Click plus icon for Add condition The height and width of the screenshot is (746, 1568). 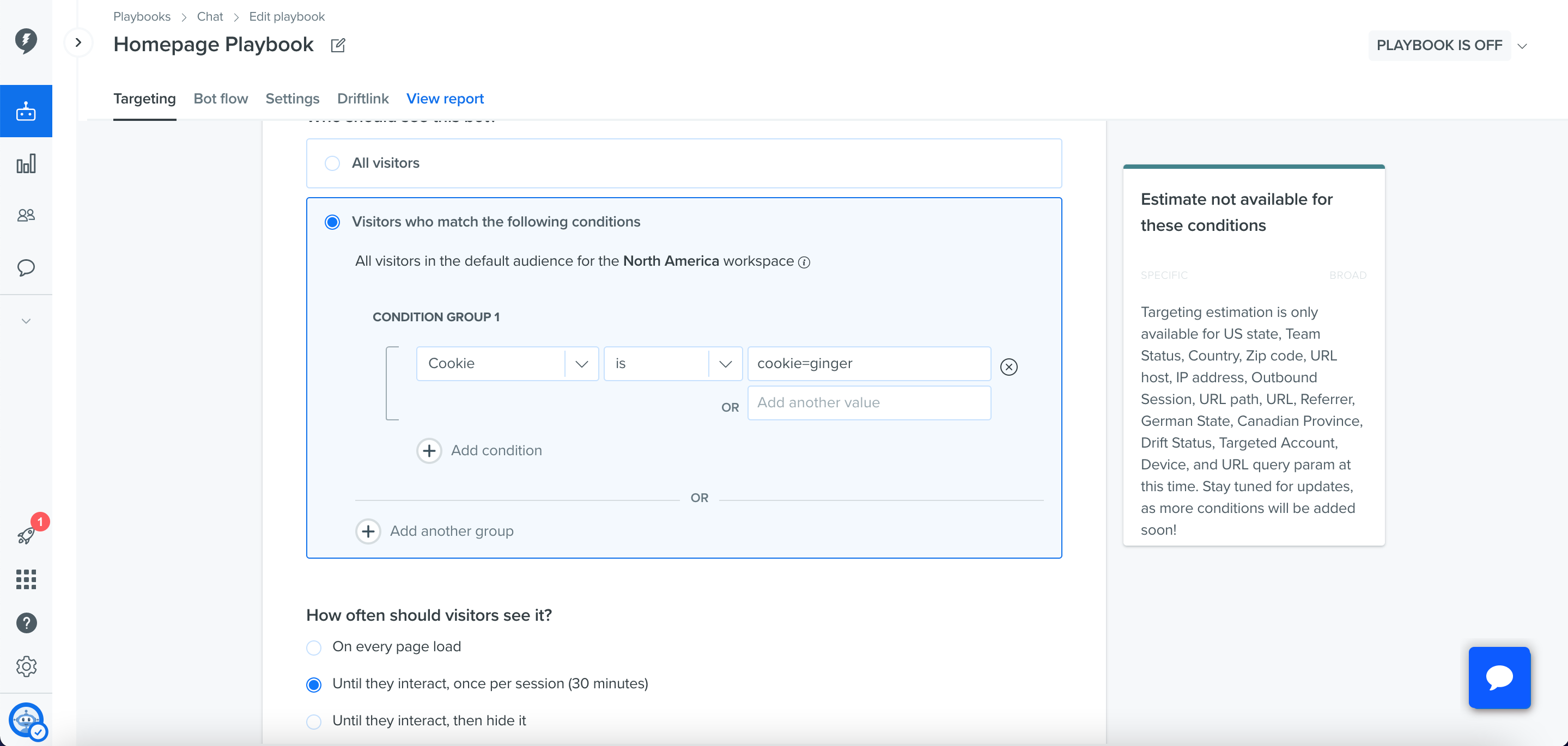429,451
